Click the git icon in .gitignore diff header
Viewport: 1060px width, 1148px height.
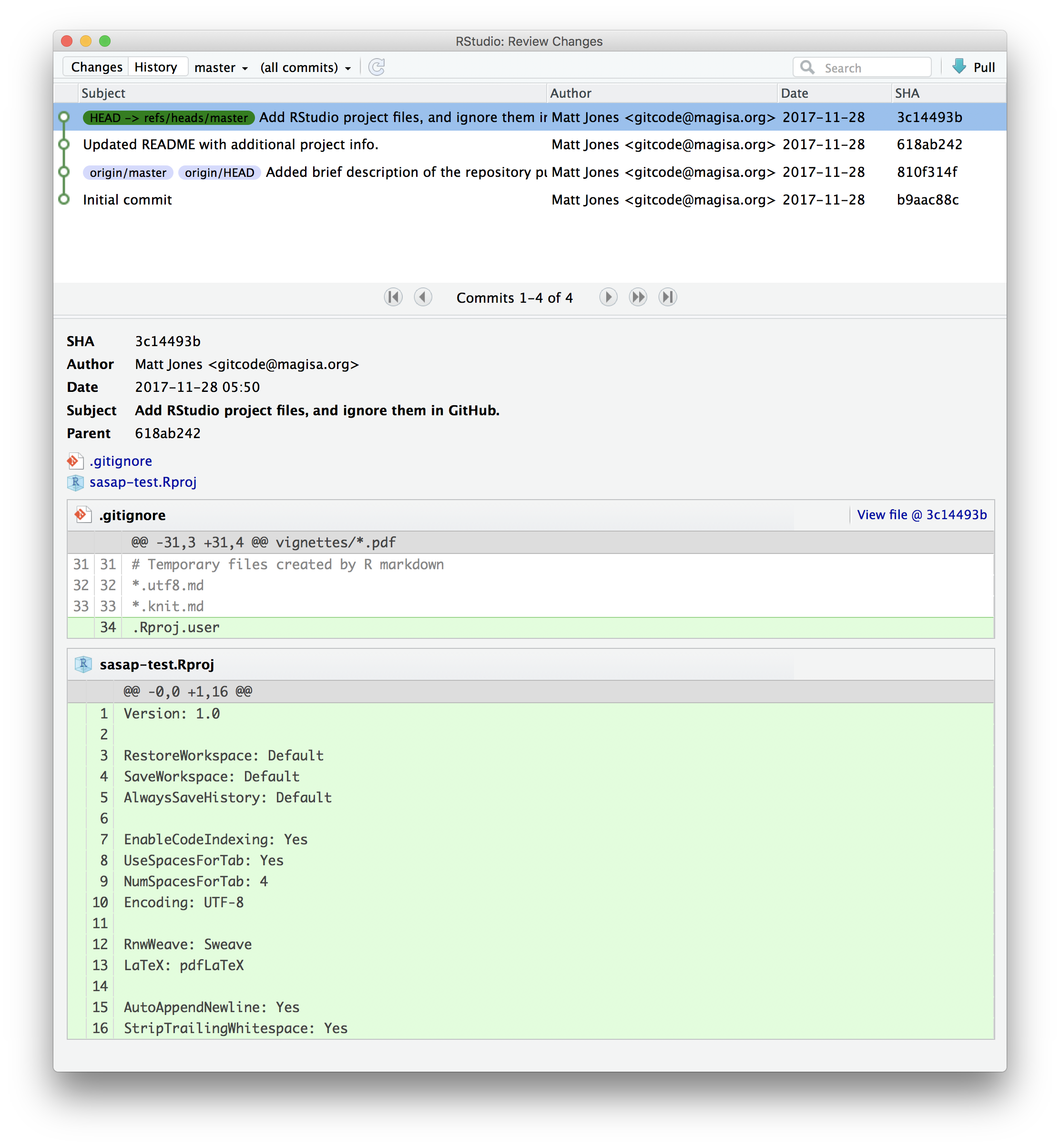83,514
